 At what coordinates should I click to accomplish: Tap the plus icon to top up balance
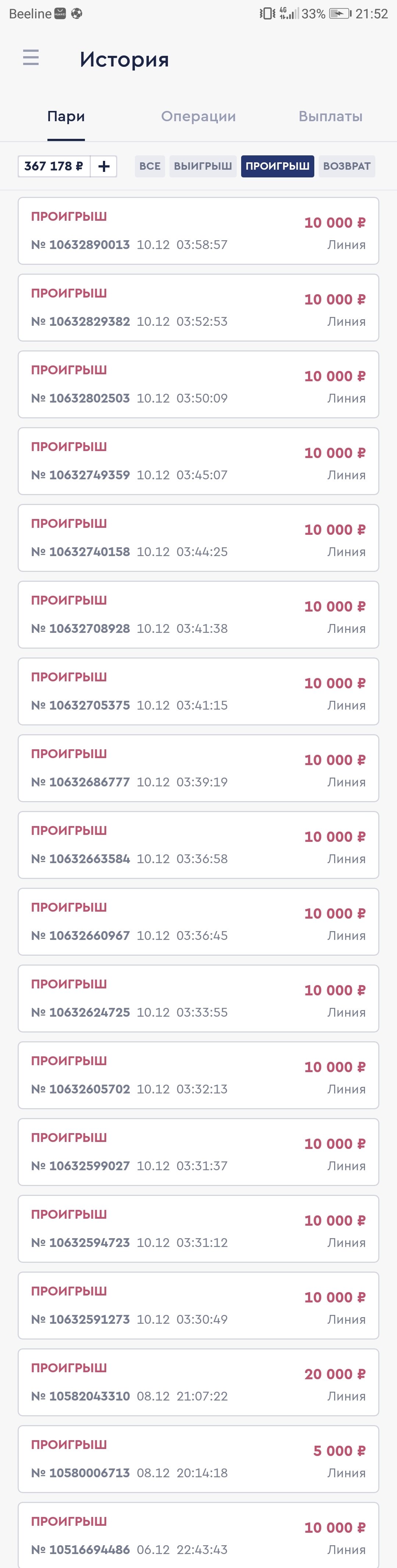pos(104,166)
